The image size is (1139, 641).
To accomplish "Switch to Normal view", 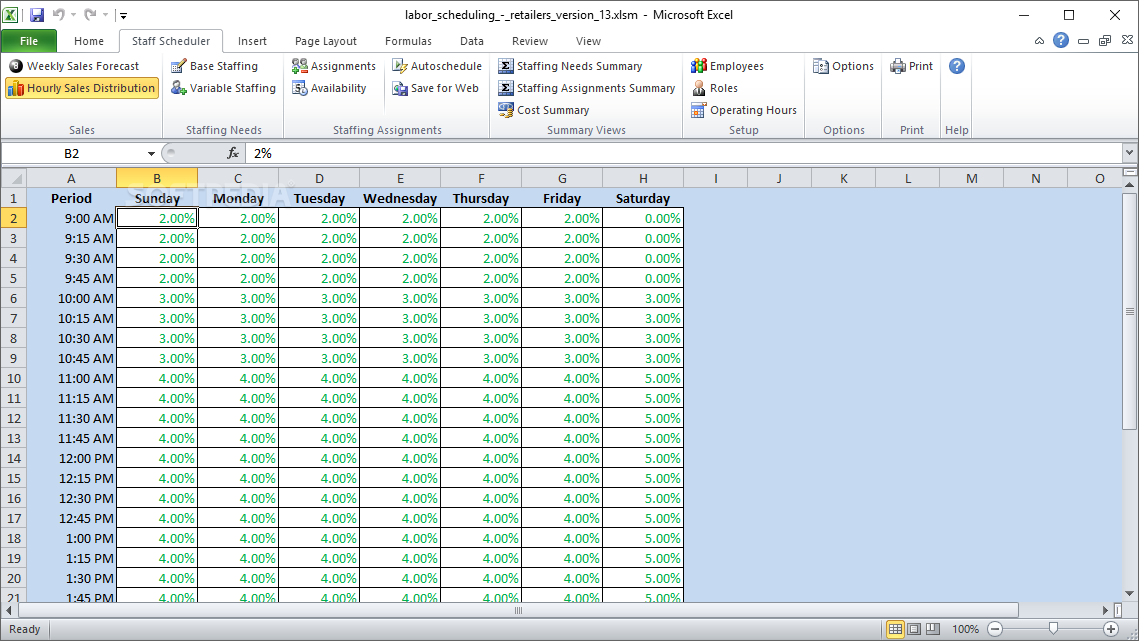I will coord(895,629).
